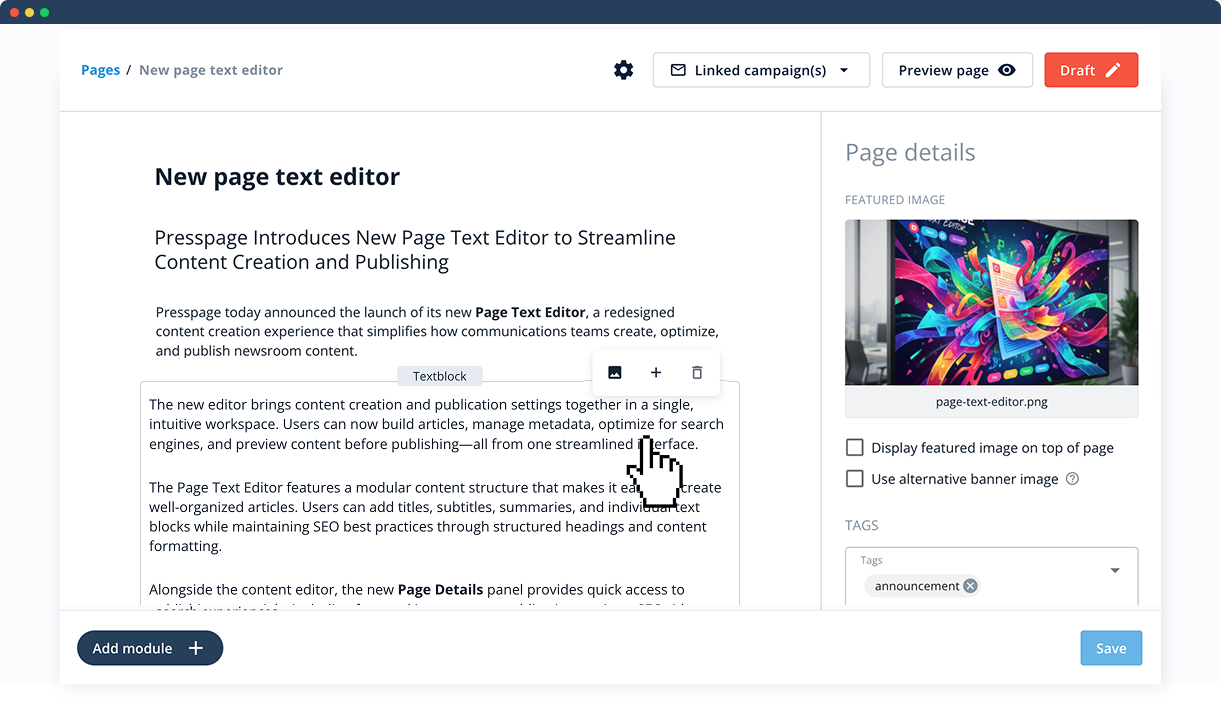Viewport: 1221px width, 706px height.
Task: Click the Add module button
Action: pos(150,648)
